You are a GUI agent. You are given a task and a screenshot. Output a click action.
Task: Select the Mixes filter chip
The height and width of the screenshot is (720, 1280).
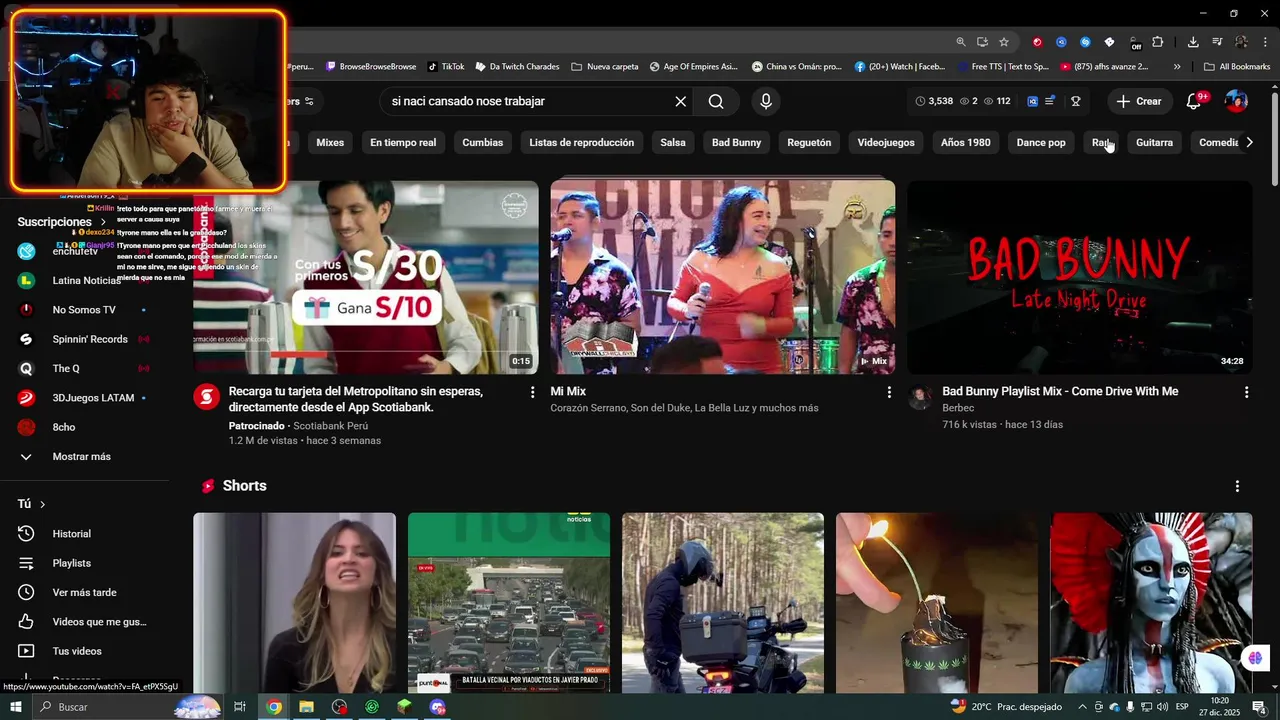330,142
